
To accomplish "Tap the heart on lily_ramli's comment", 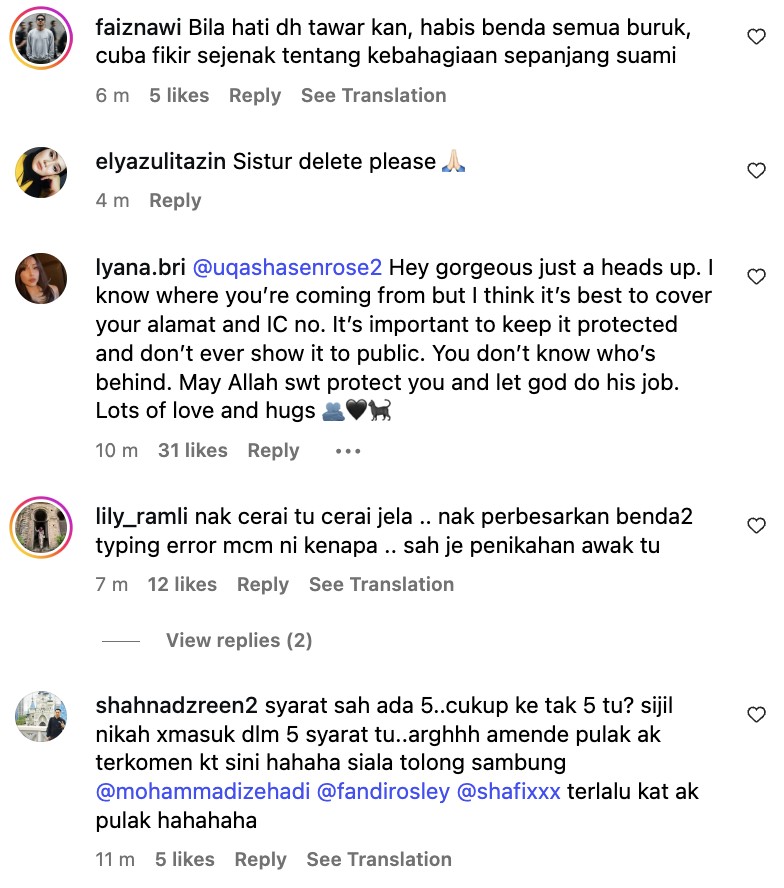I will [757, 525].
